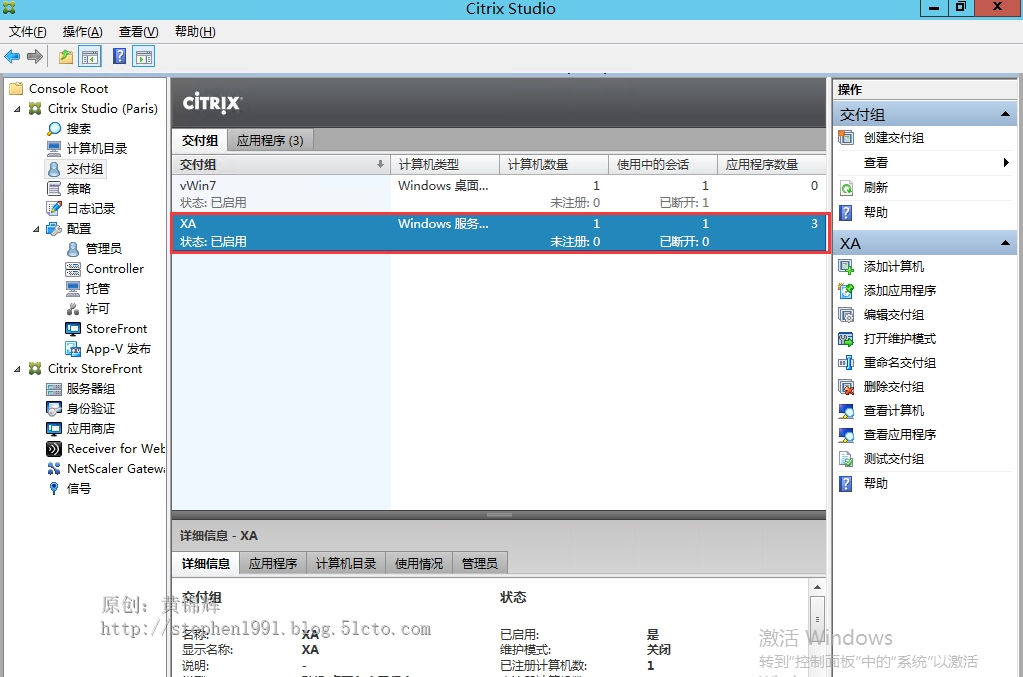1023x677 pixels.
Task: Open the App-V 发布 tree node
Action: pyautogui.click(x=117, y=349)
